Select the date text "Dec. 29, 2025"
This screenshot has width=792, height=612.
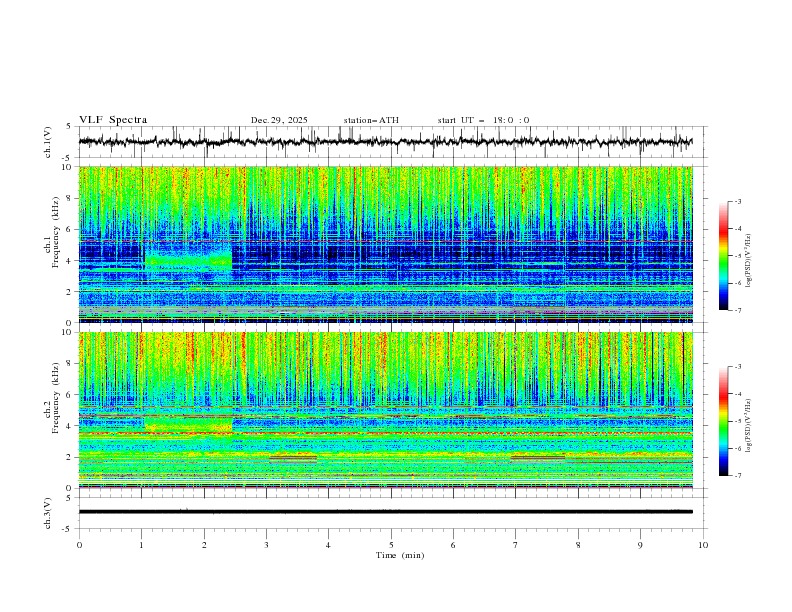pyautogui.click(x=279, y=120)
